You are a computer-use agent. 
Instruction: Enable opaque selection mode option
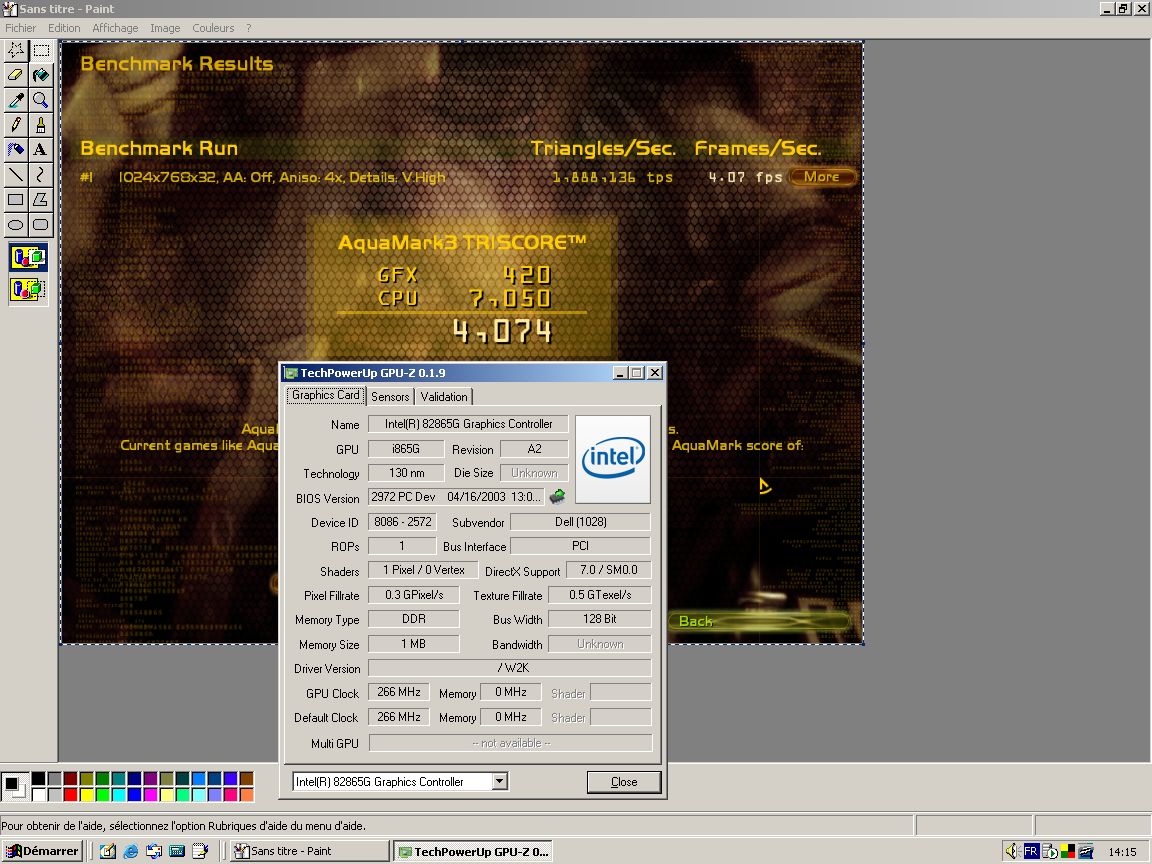pyautogui.click(x=28, y=258)
